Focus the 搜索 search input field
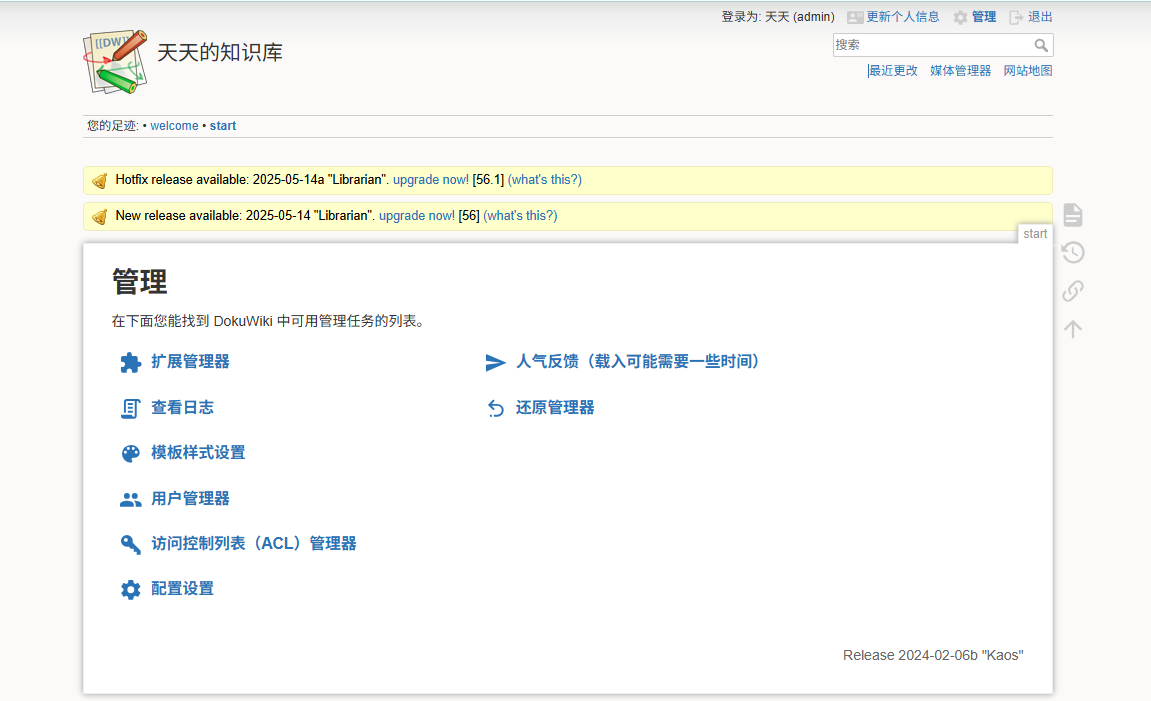This screenshot has height=701, width=1151. pos(932,45)
